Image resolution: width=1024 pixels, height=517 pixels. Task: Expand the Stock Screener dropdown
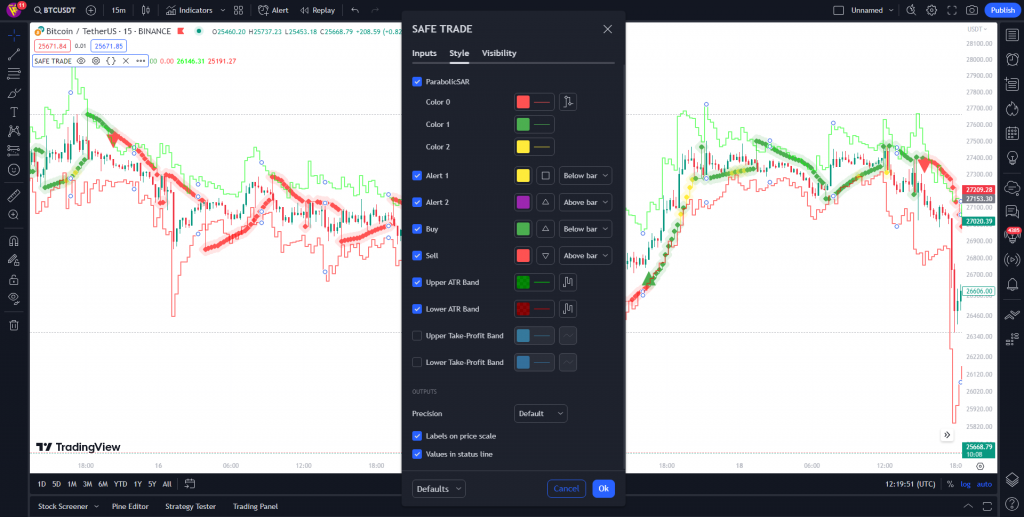[x=96, y=507]
